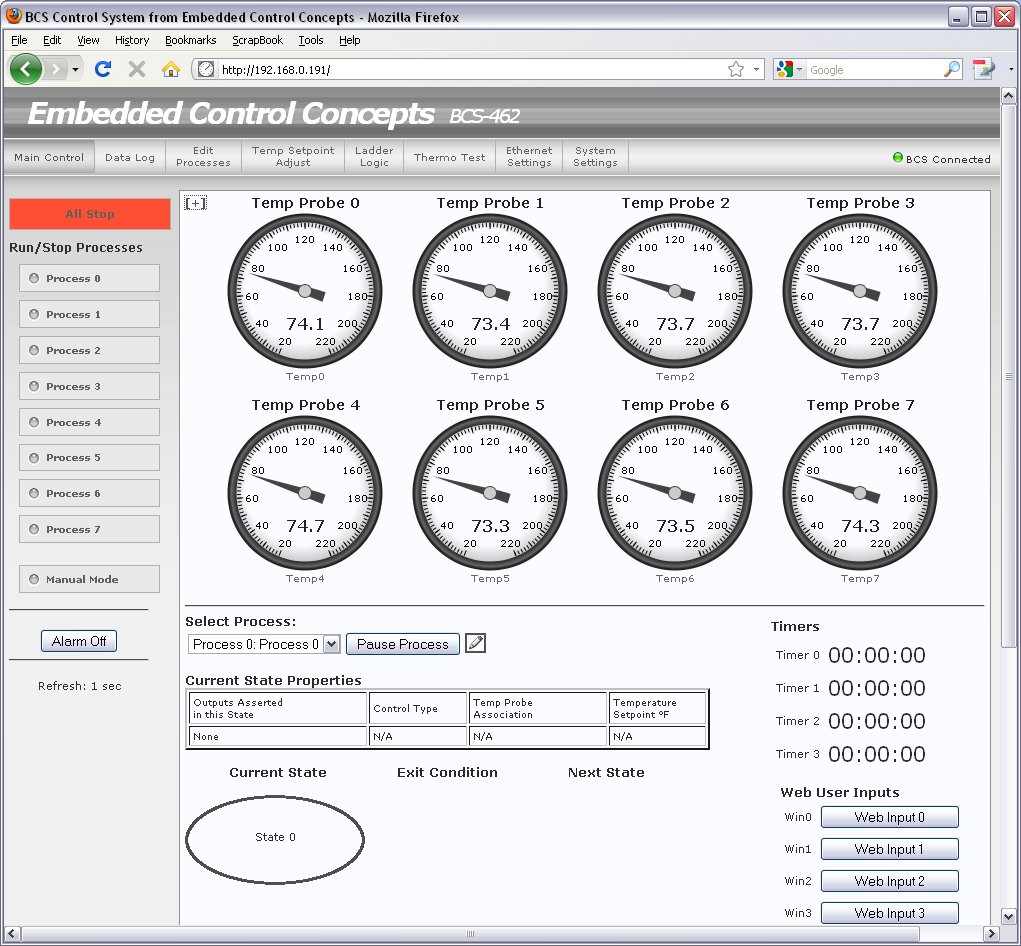
Task: Click the Temp Probe 2 gauge
Action: [675, 291]
